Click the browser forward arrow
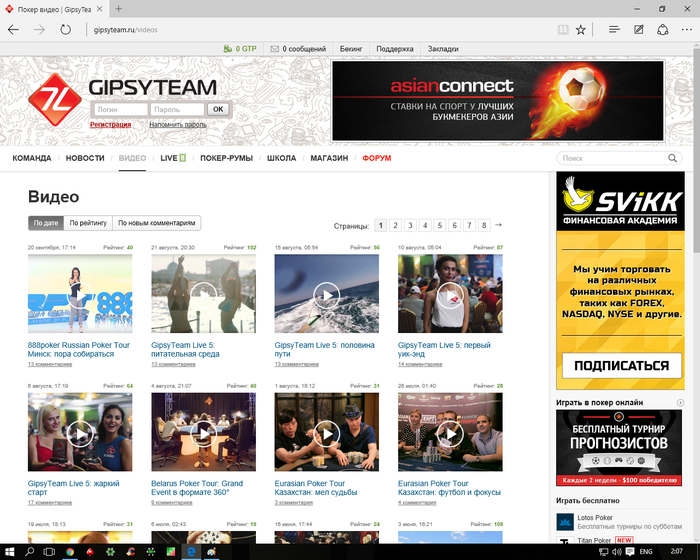The width and height of the screenshot is (700, 560). [39, 30]
